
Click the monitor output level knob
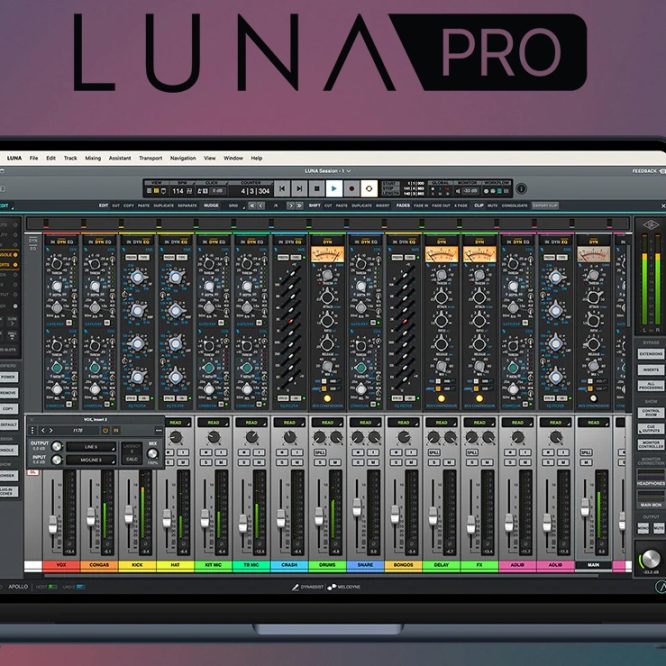(x=649, y=559)
